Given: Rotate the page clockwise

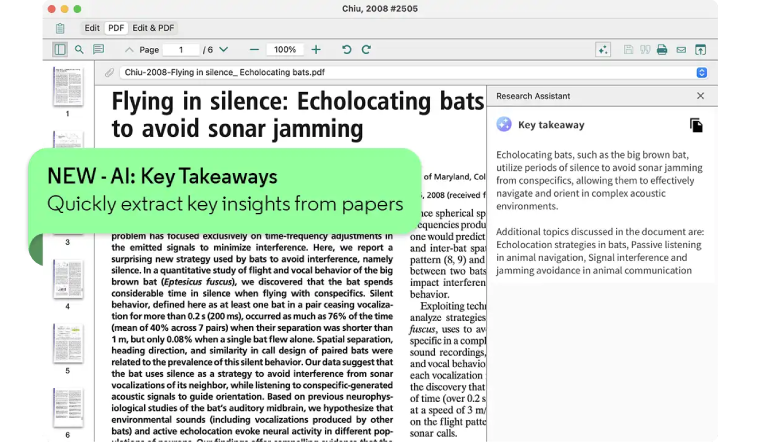Looking at the screenshot, I should point(366,49).
